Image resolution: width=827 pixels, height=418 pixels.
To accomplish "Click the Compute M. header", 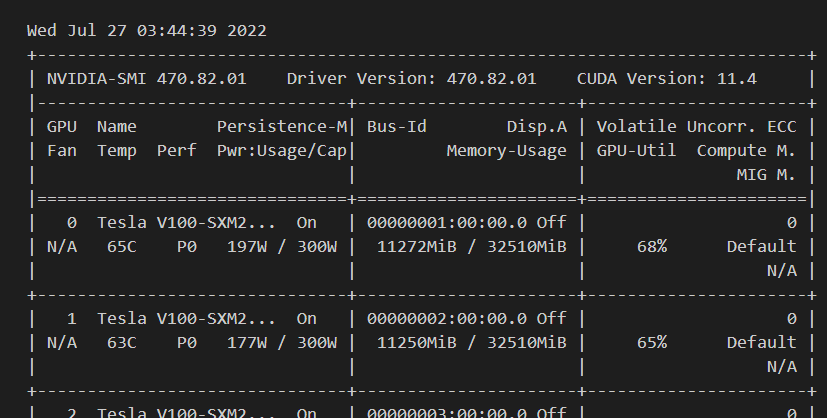I will [746, 151].
